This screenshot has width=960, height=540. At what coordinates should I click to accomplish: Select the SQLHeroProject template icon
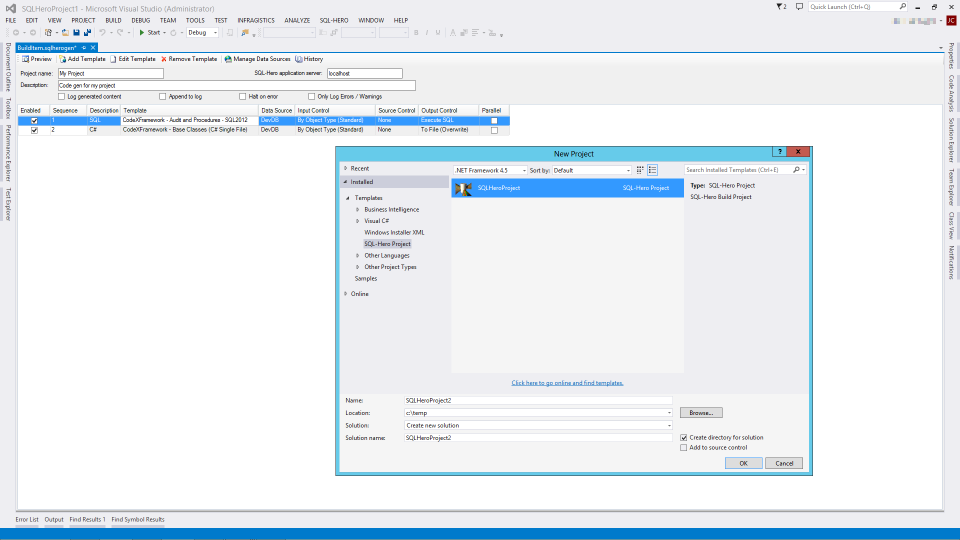464,187
